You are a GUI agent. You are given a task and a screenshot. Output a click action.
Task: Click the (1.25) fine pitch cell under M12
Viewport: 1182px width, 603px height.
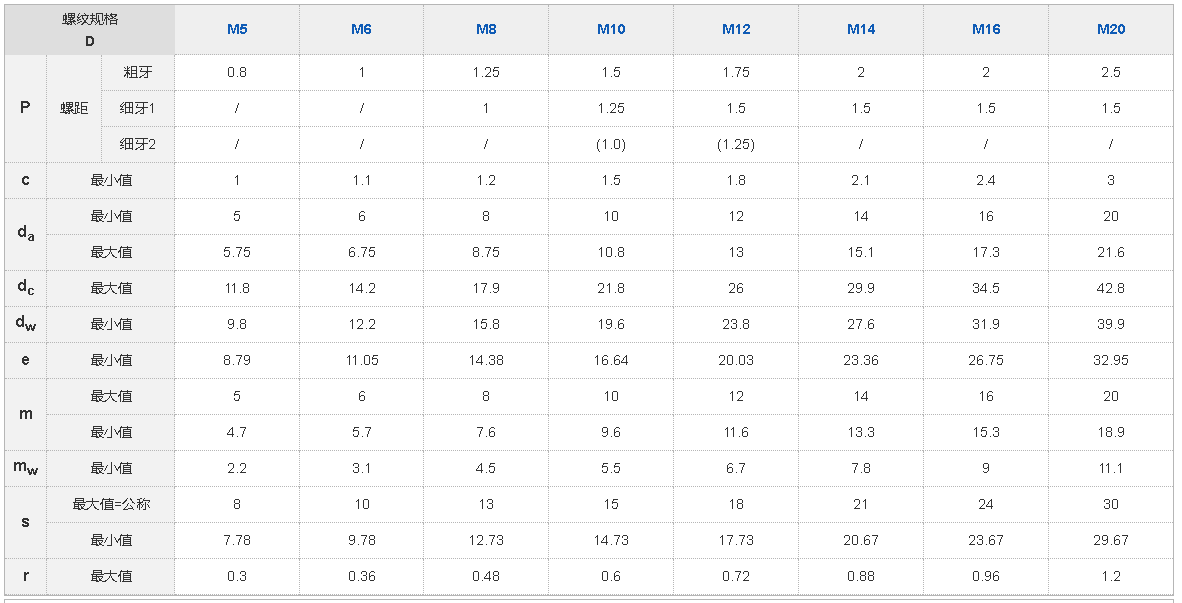(x=736, y=144)
